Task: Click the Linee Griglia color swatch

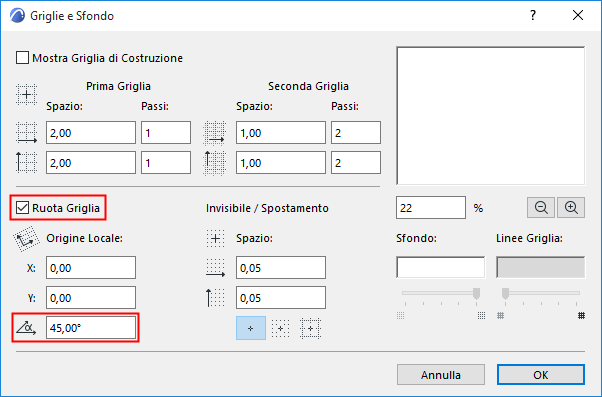Action: coord(541,267)
